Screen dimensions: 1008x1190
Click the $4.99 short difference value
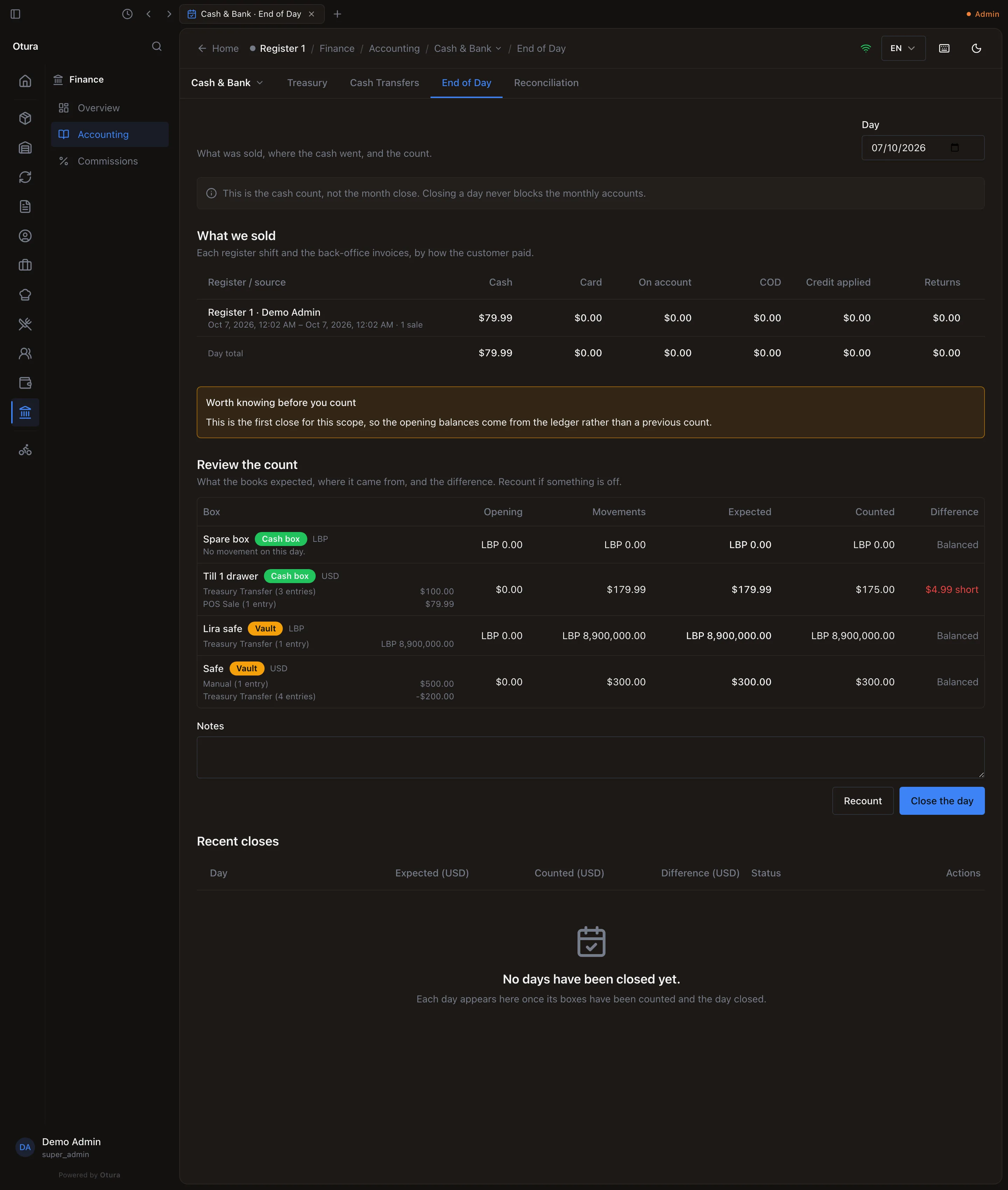click(x=951, y=589)
